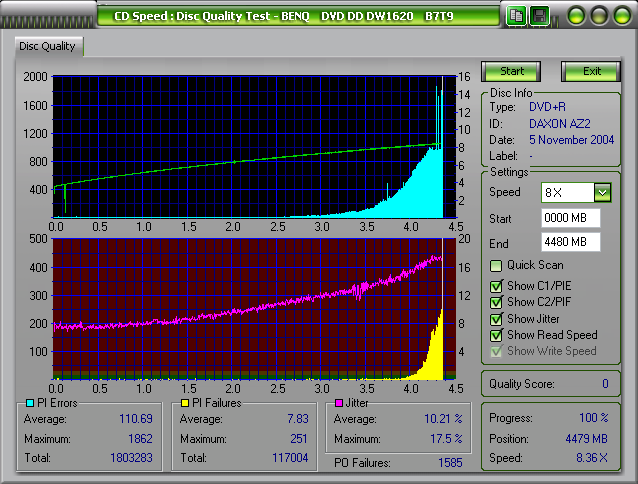Click the PI Errors Total value 1803283
638x484 pixels.
(x=131, y=458)
